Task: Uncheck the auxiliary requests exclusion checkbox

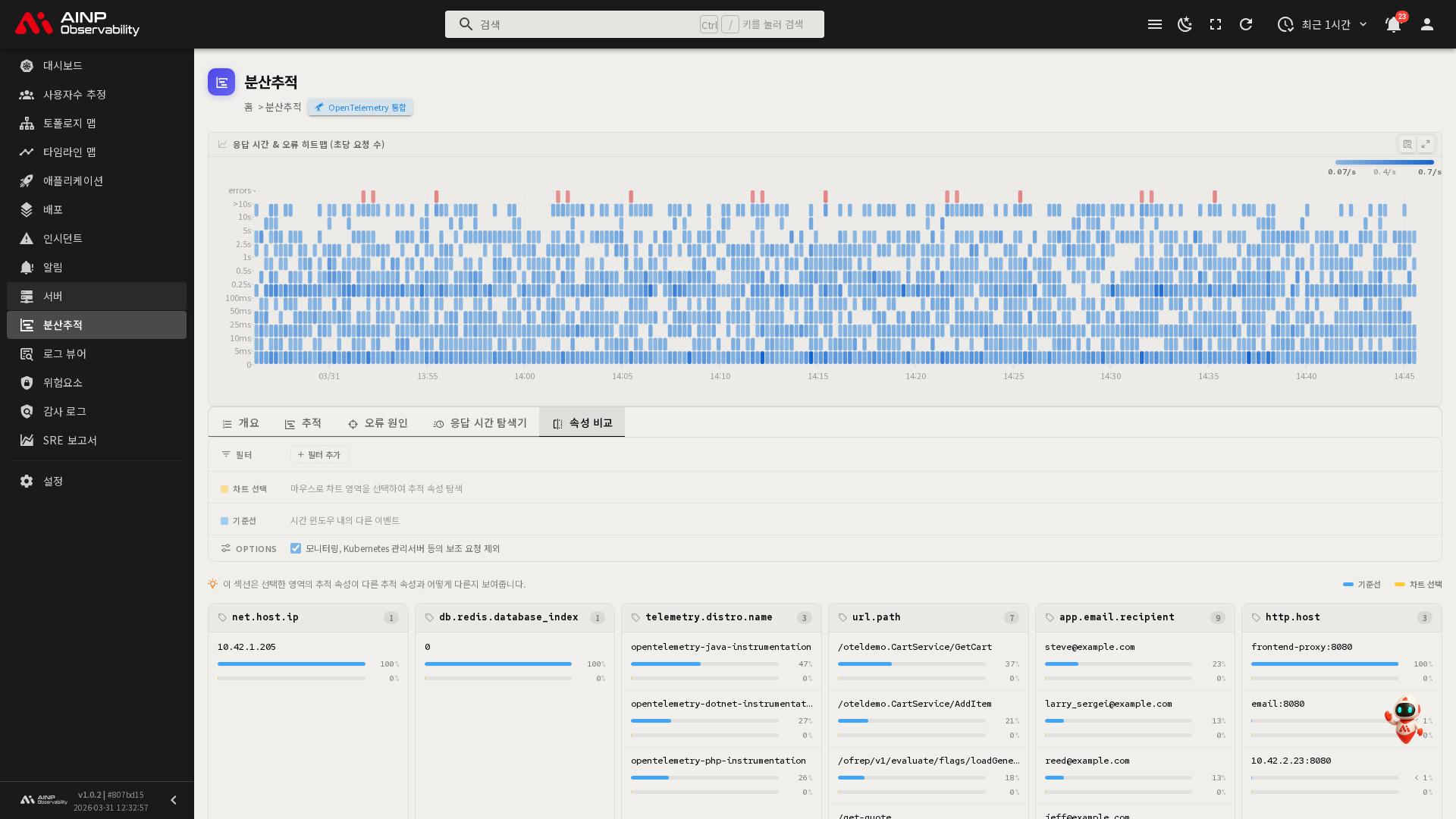Action: point(296,548)
